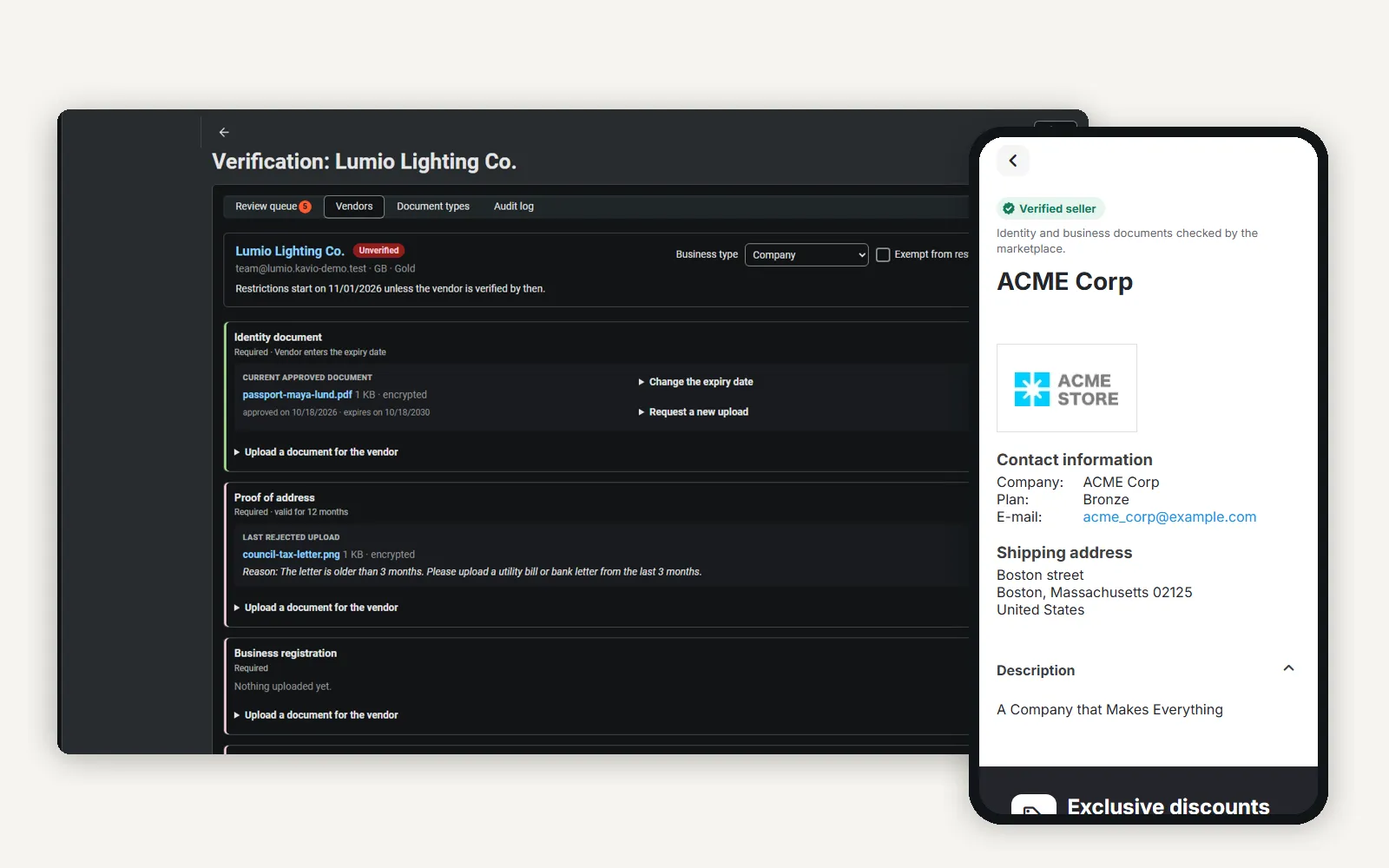
Task: Open the Audit log tab
Action: 514,207
